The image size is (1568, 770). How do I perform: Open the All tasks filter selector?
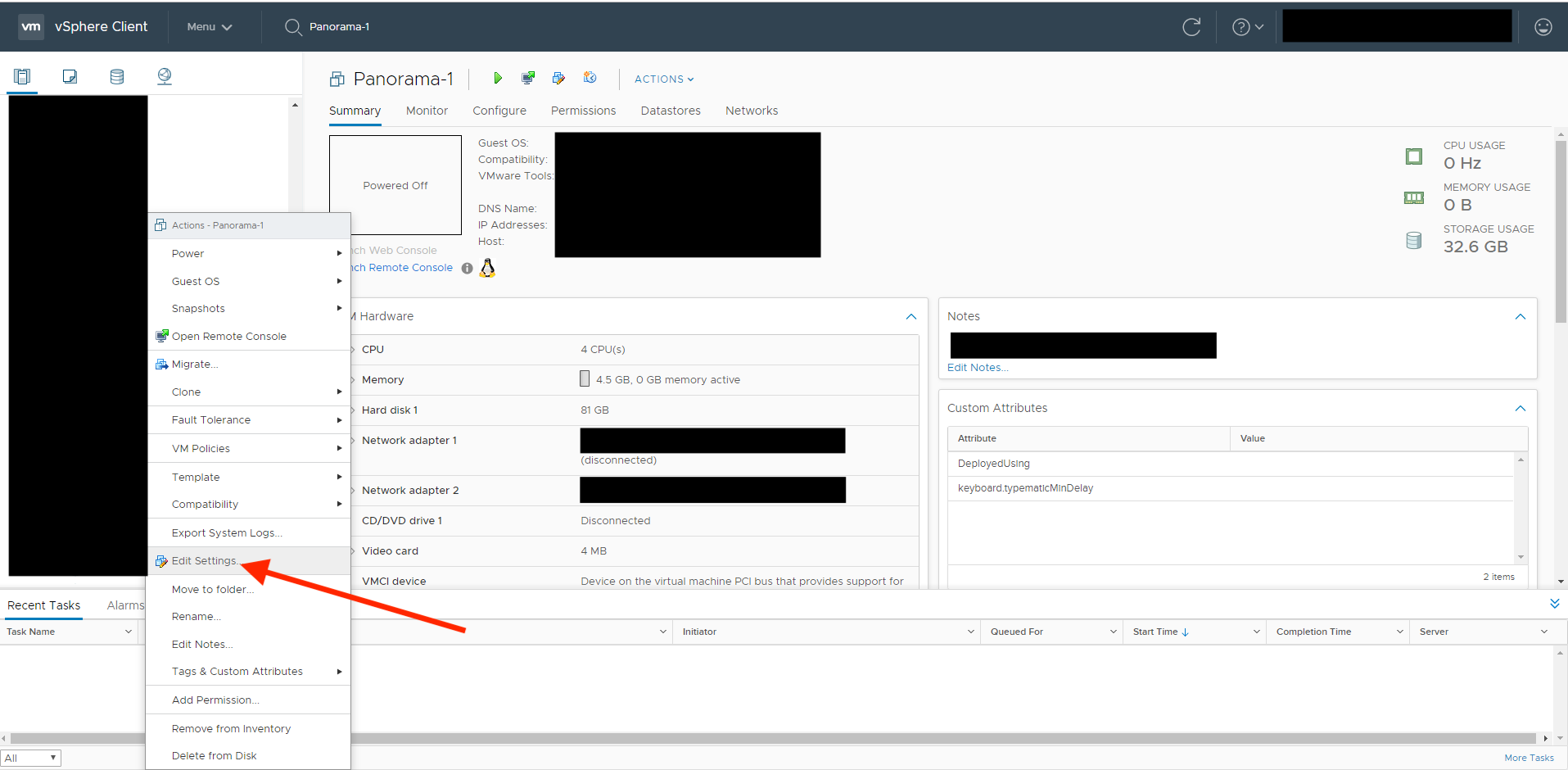pos(30,758)
